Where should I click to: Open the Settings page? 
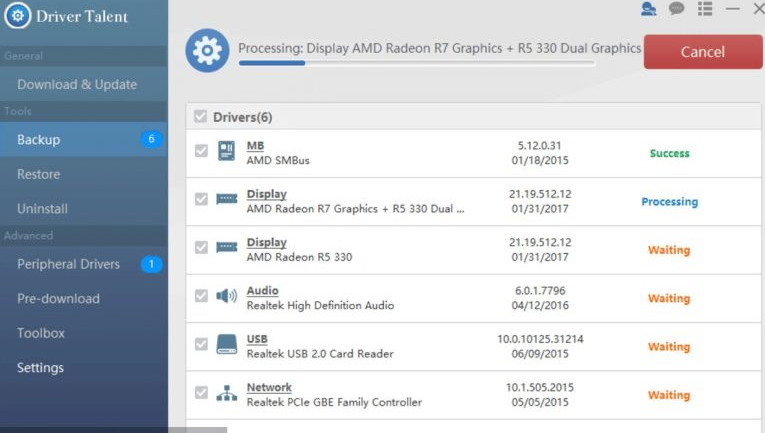[40, 368]
